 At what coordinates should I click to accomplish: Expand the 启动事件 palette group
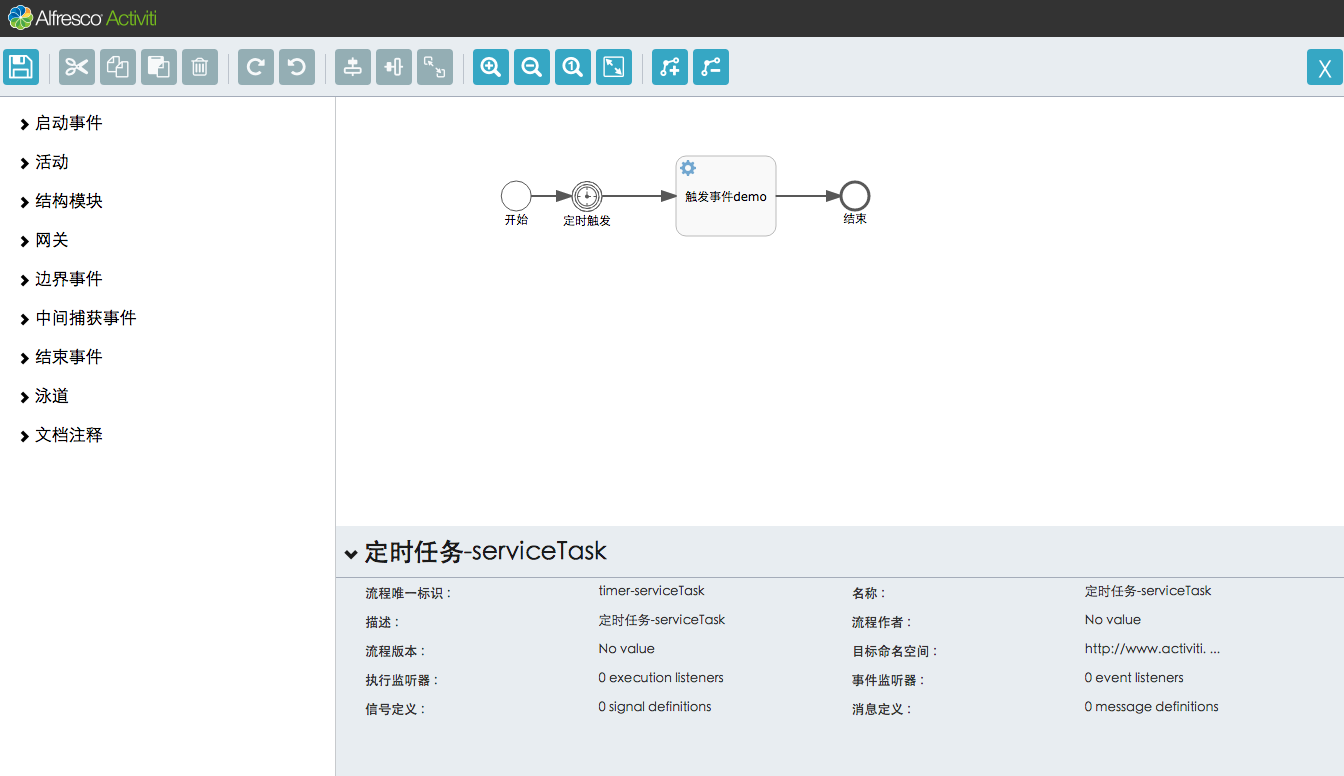click(61, 123)
